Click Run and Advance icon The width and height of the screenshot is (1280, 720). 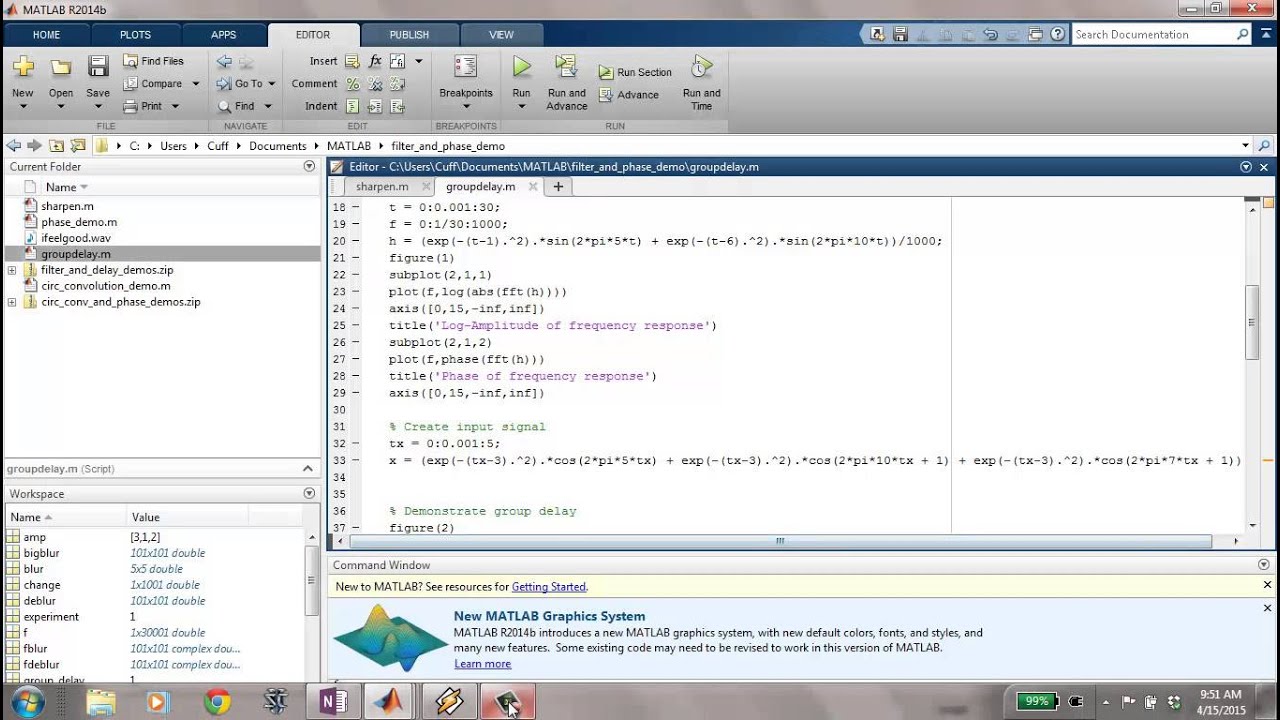(x=567, y=67)
